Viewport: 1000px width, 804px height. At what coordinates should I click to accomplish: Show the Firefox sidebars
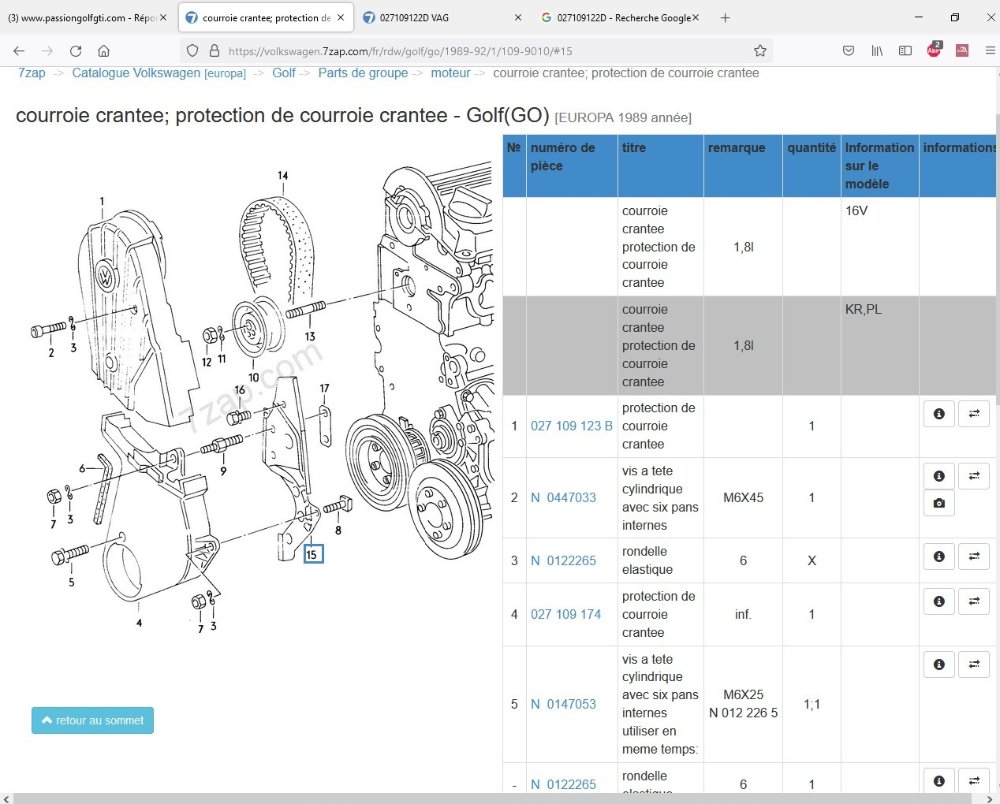tap(905, 51)
